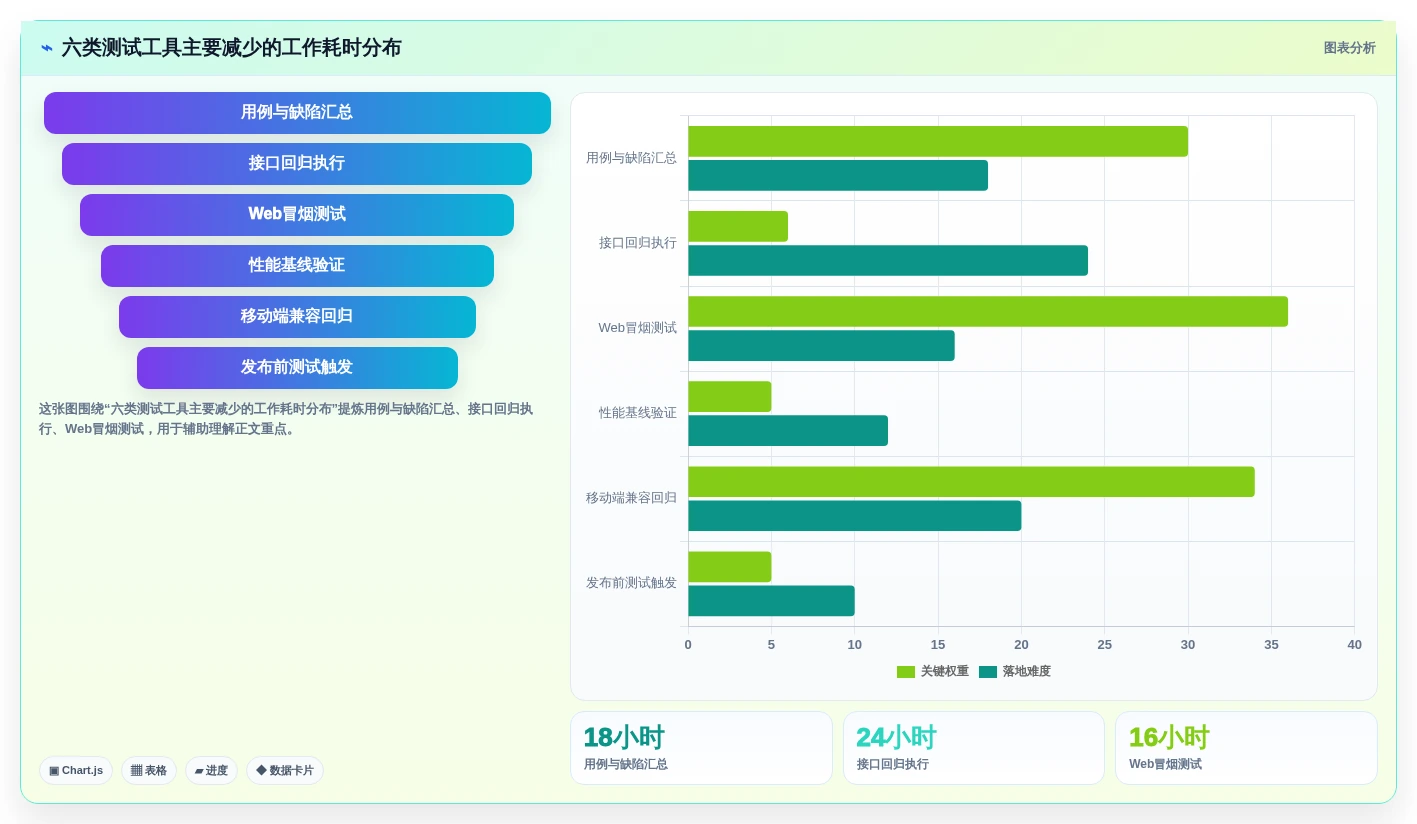Click the 进度 tag chip
1417x824 pixels.
click(211, 770)
